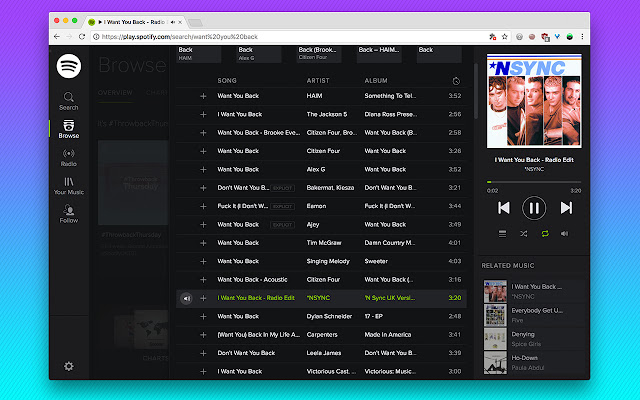This screenshot has height=400, width=640.
Task: Select song Want You Back - Acoustic
Action: coord(252,280)
